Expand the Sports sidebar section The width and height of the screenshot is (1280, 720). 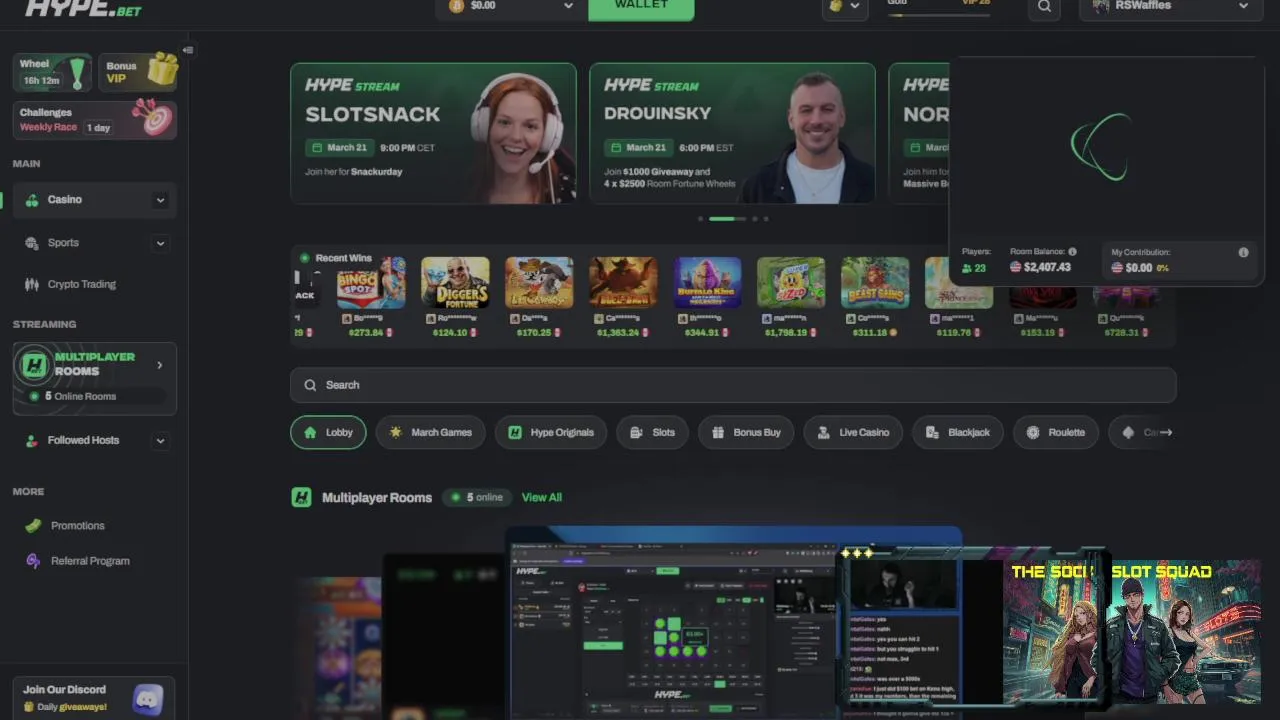pyautogui.click(x=160, y=243)
